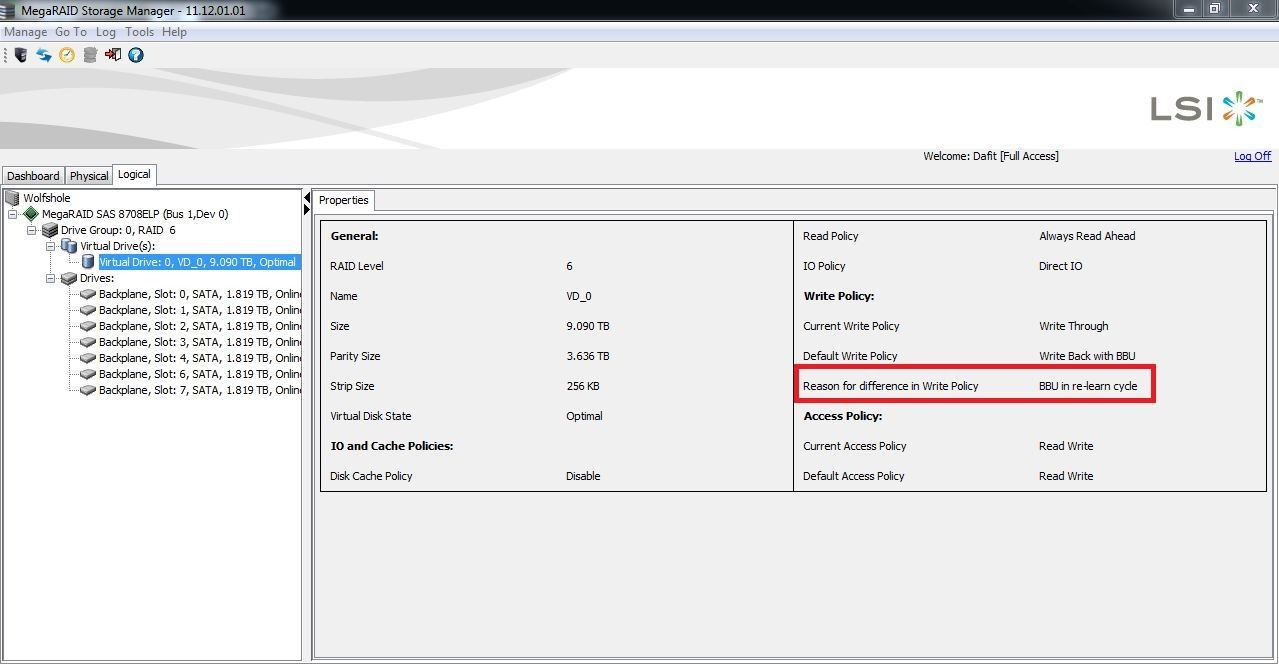Click the 'Direct IO' value
This screenshot has width=1279, height=666.
click(x=1060, y=266)
